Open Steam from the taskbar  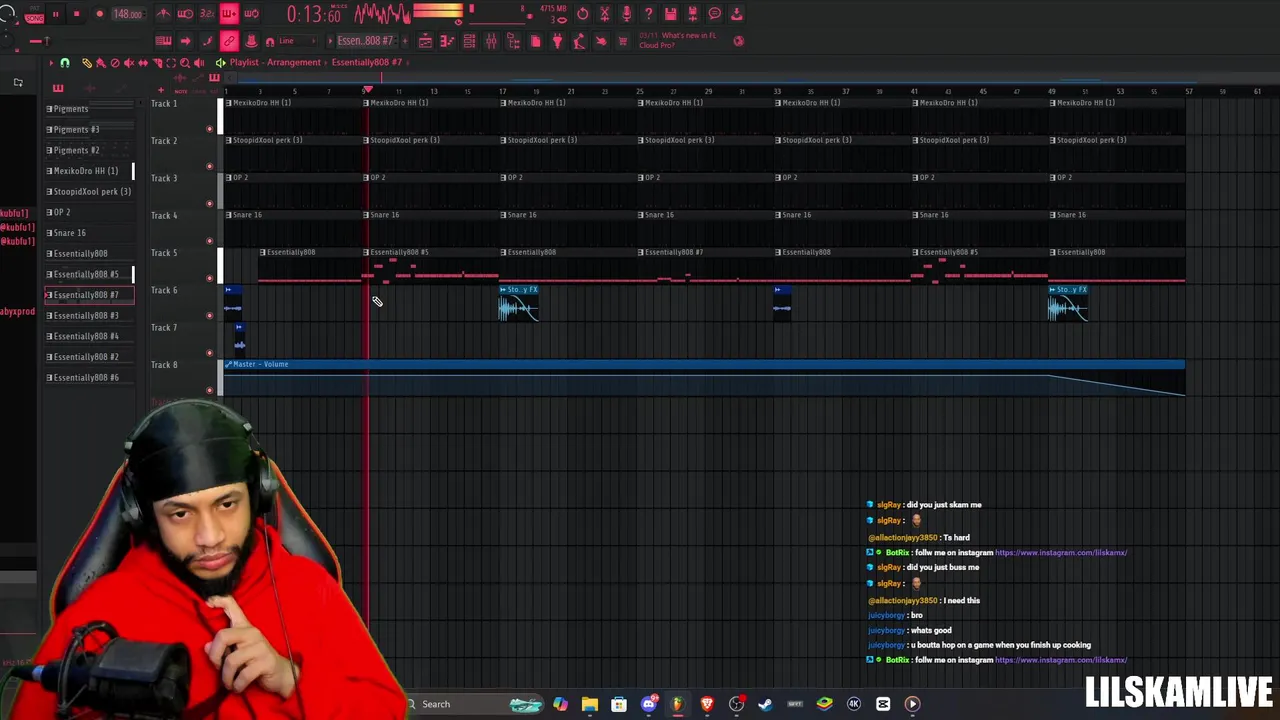pos(766,704)
